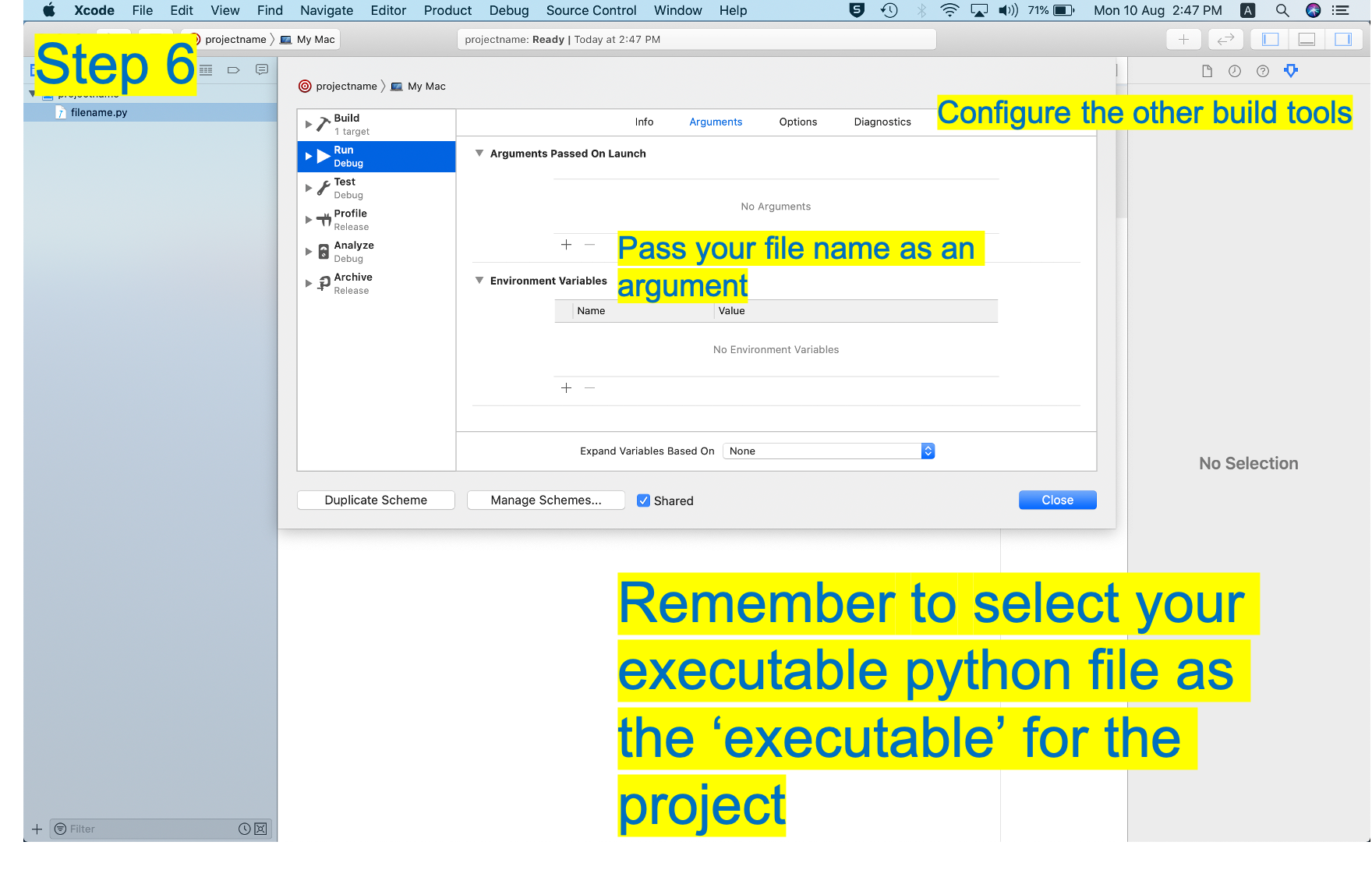This screenshot has width=1372, height=870.
Task: Click the Bluetooth status icon
Action: coord(921,10)
